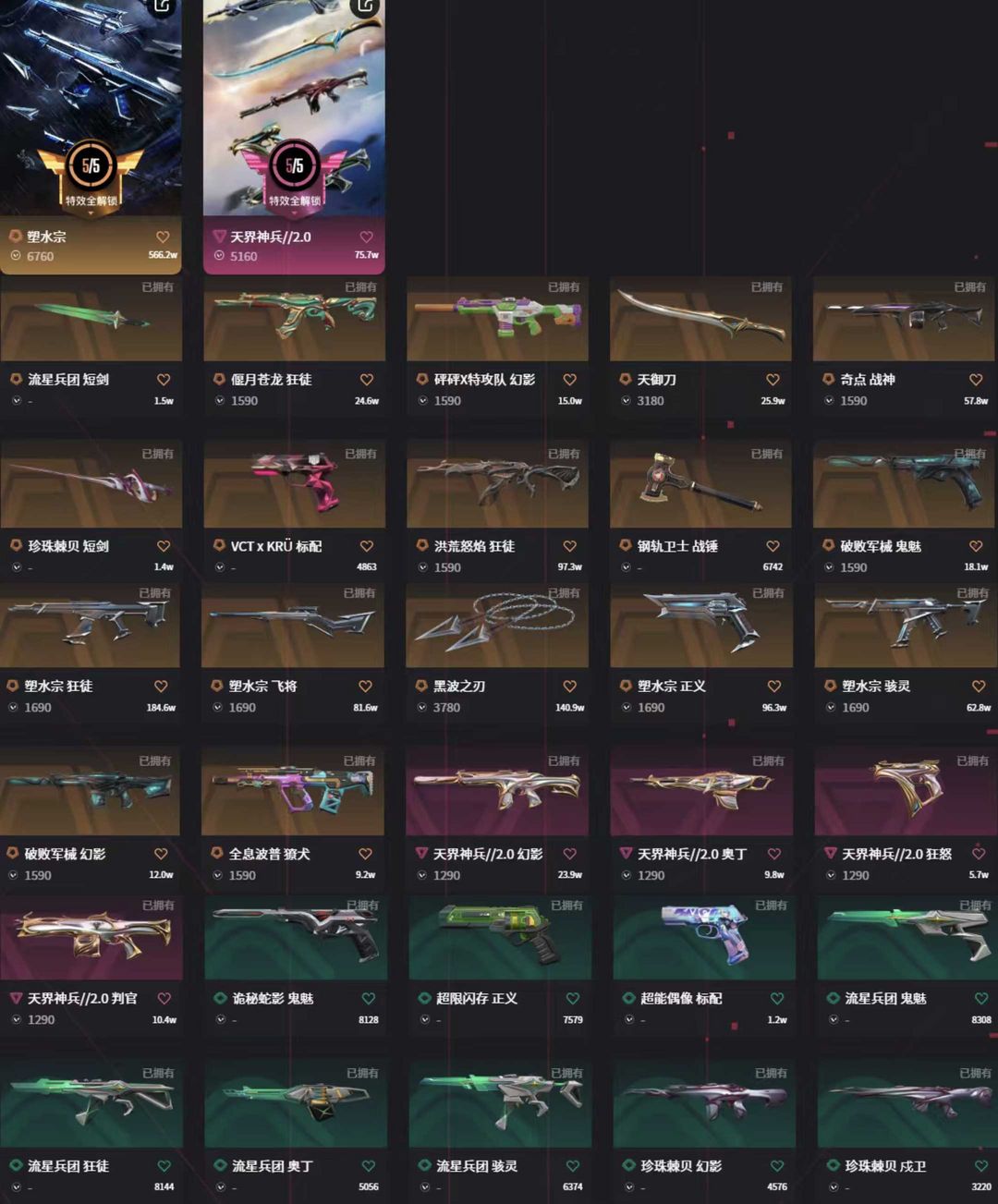Image resolution: width=998 pixels, height=1204 pixels.
Task: Click the pink triangle tier icon beside 天界神兵//2.0 幻影
Action: coord(421,854)
